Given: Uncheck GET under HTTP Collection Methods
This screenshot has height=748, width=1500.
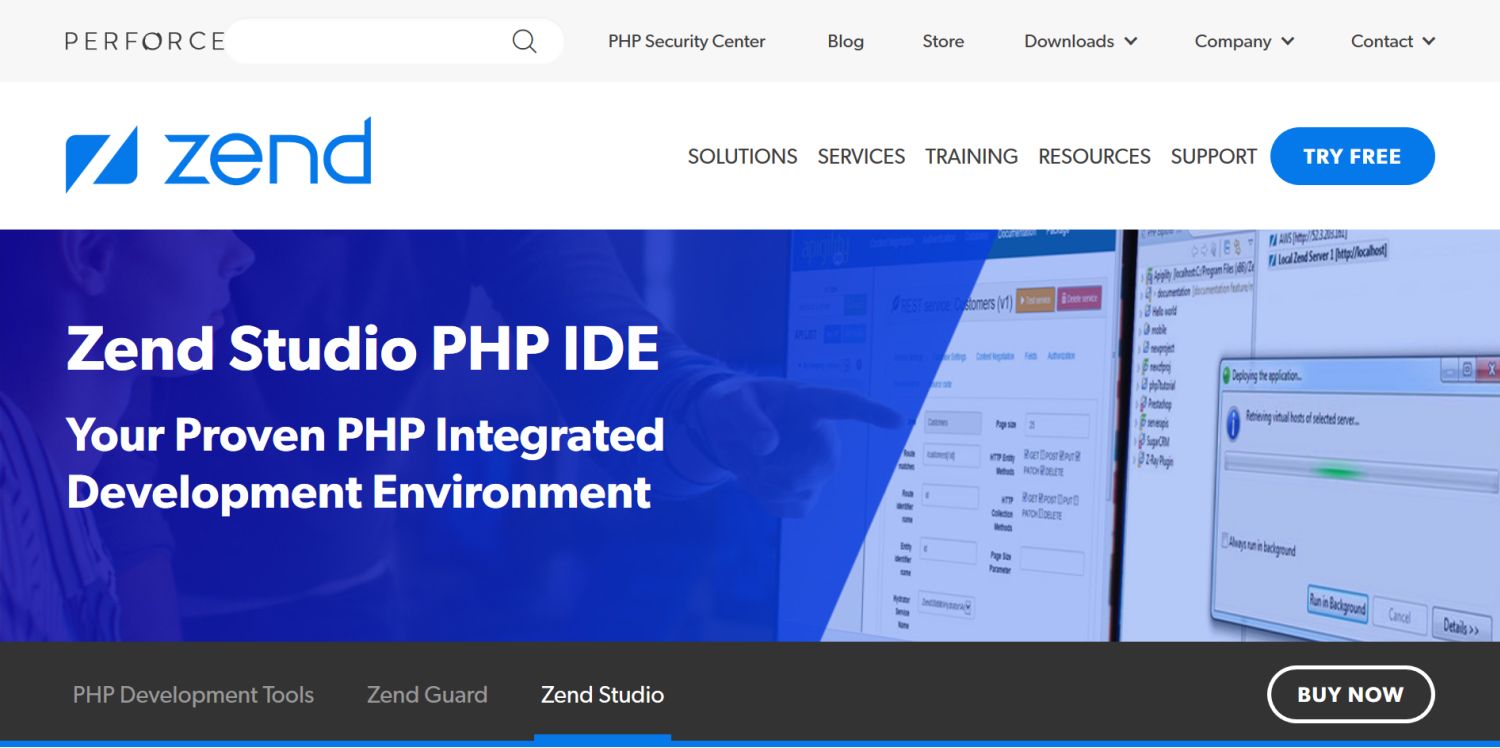Looking at the screenshot, I should (1025, 496).
